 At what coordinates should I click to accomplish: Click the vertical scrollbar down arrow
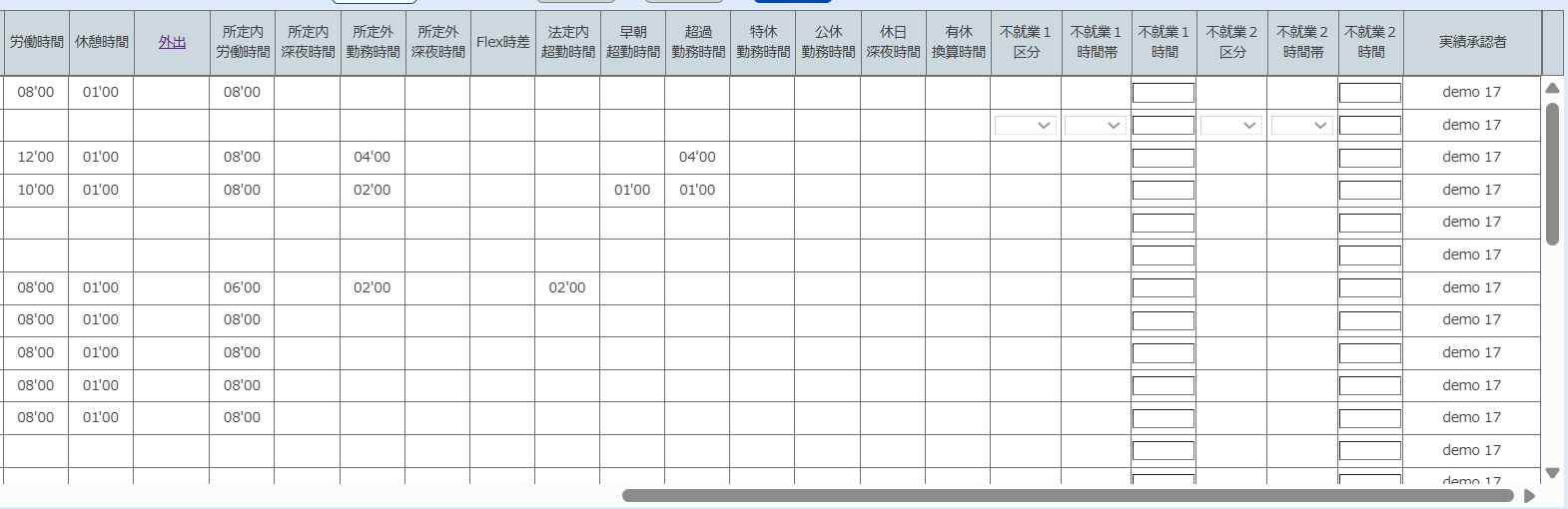point(1552,473)
